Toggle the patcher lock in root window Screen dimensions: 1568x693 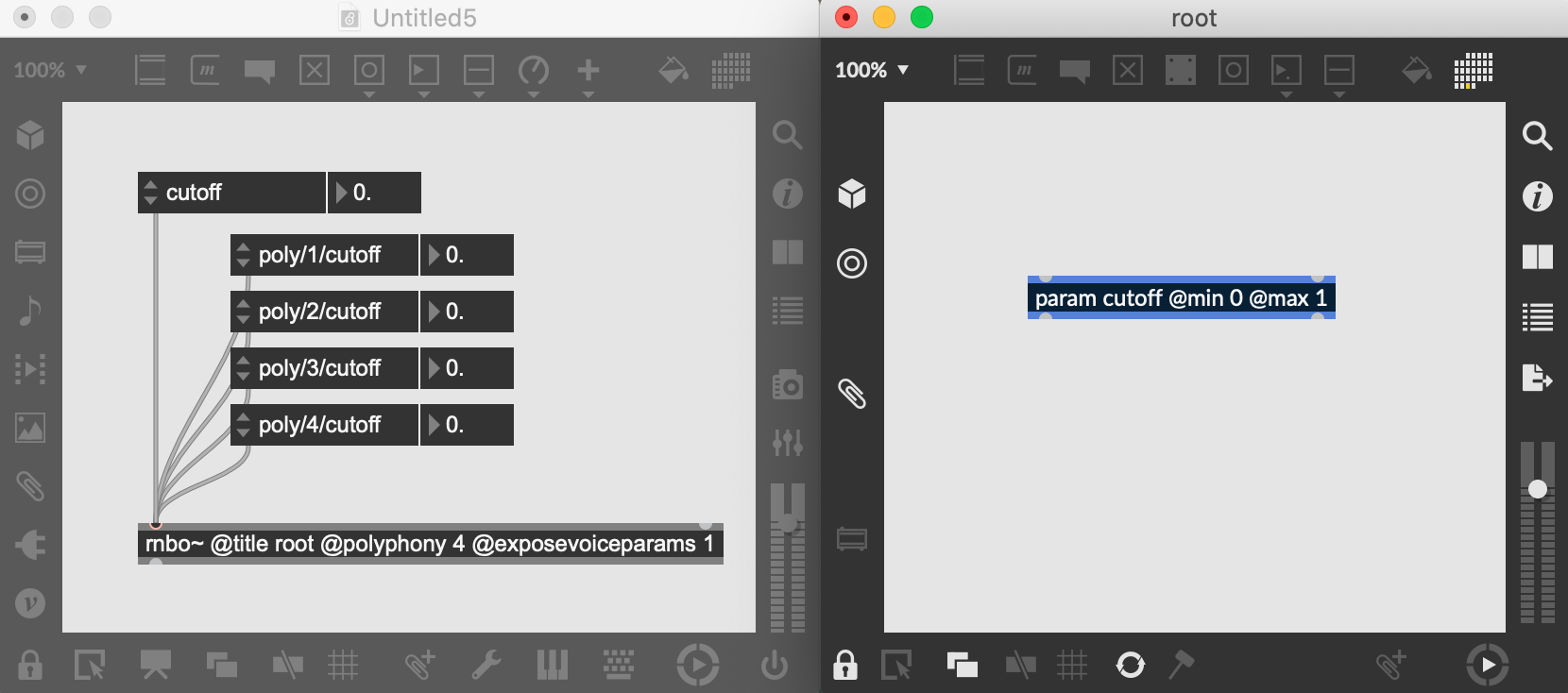coord(845,665)
